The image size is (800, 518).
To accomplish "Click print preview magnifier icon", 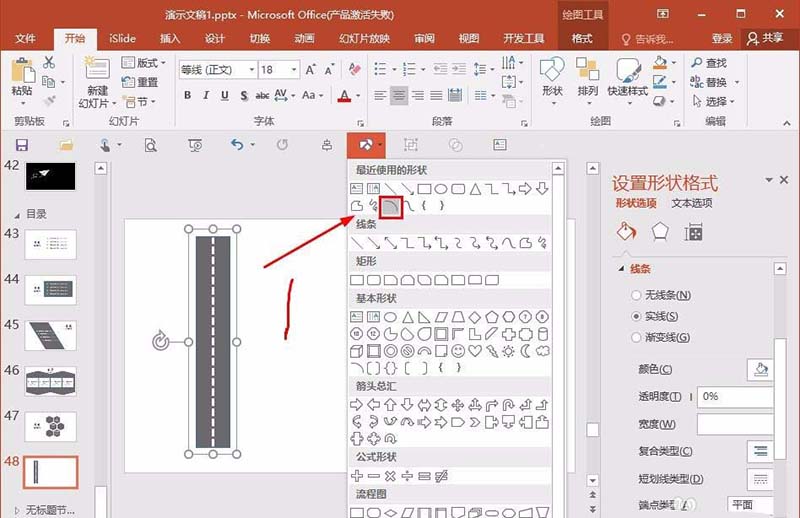I will 151,145.
